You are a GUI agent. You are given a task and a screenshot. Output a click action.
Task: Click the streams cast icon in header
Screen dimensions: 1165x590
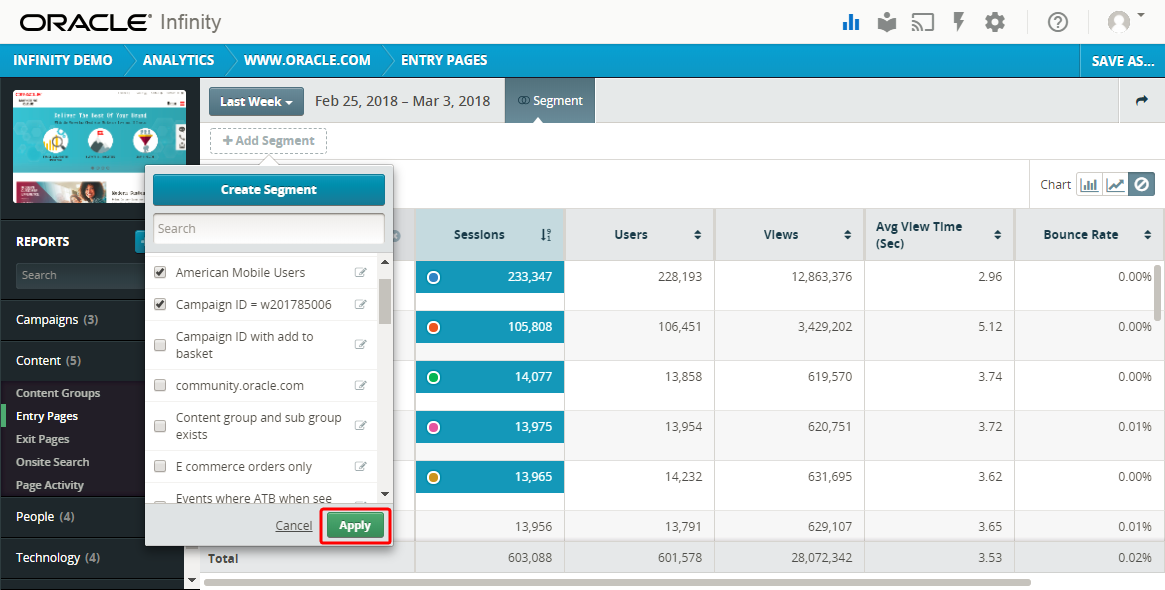pyautogui.click(x=922, y=22)
